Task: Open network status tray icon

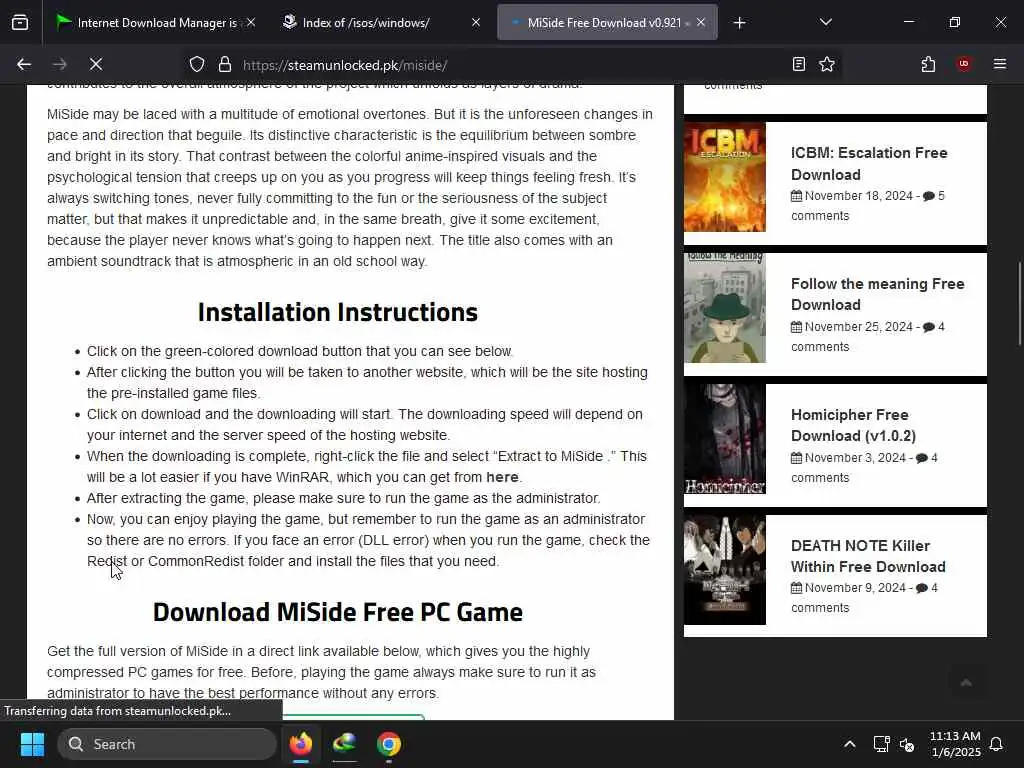Action: (x=882, y=744)
